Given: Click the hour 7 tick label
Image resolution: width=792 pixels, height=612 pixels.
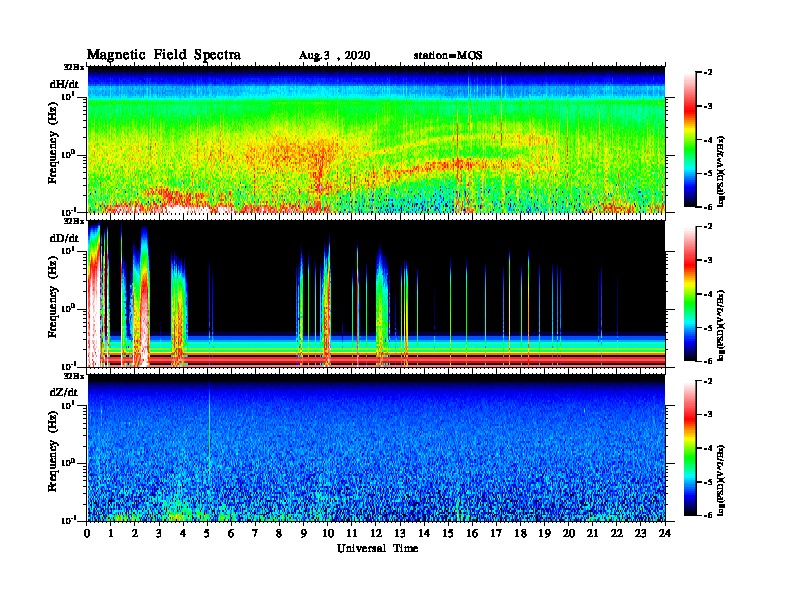Looking at the screenshot, I should pos(255,533).
